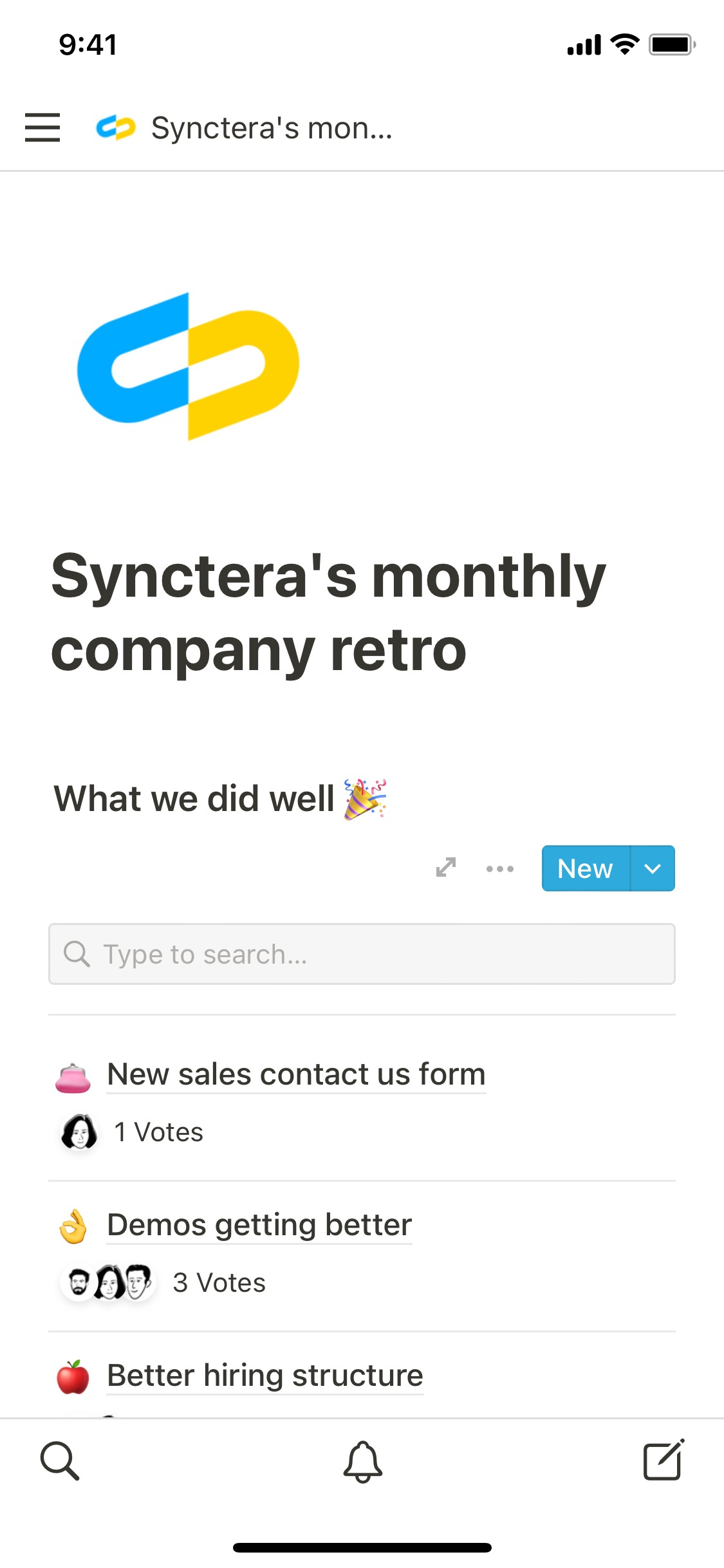Open the Demos getting better entry
This screenshot has width=724, height=1568.
coord(259,1225)
